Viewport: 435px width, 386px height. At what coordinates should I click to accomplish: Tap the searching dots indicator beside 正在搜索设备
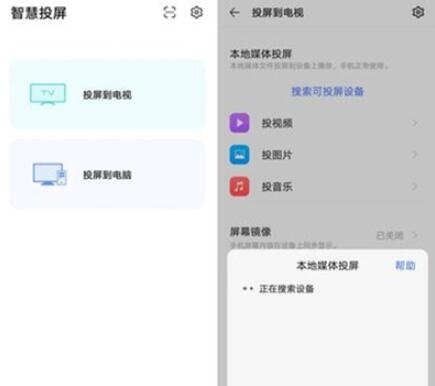coord(248,289)
